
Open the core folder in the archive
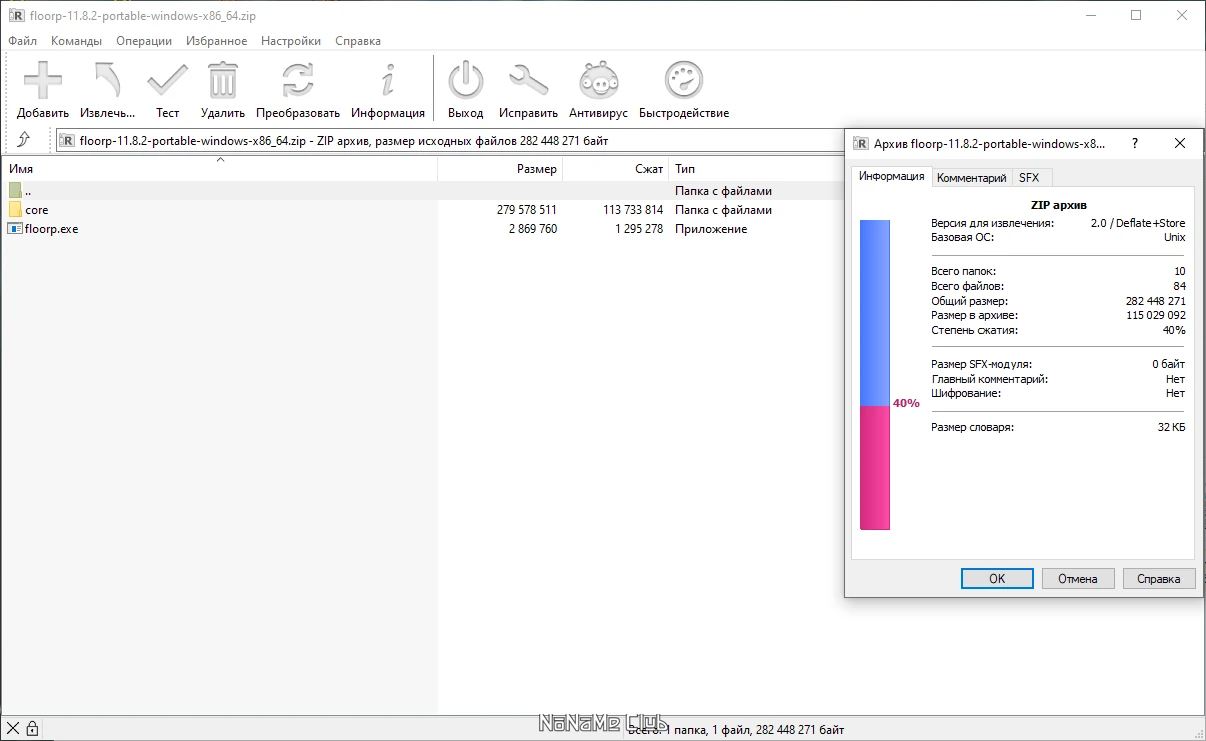(x=37, y=209)
